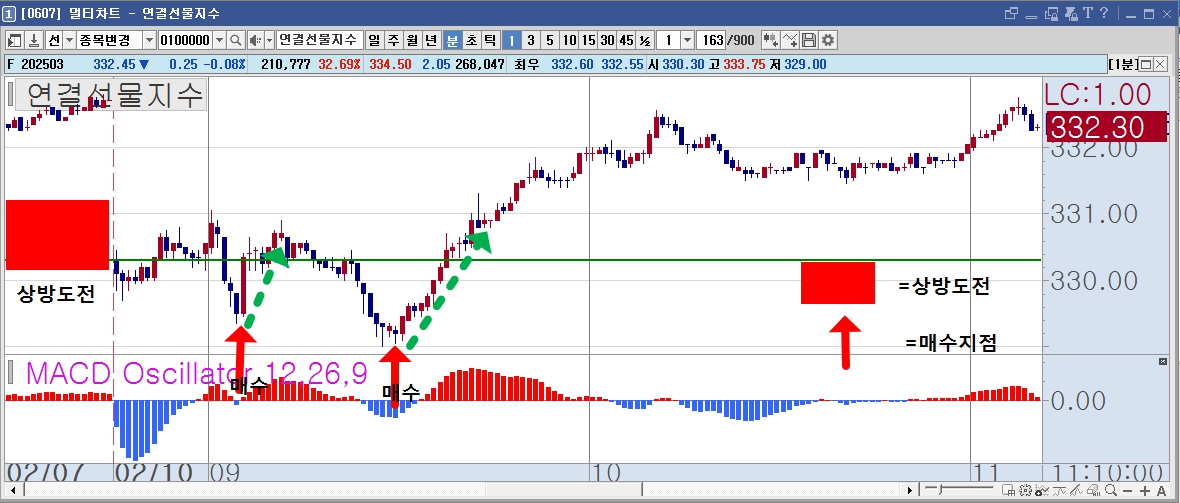Choose the 30 minute interval button

pyautogui.click(x=607, y=40)
